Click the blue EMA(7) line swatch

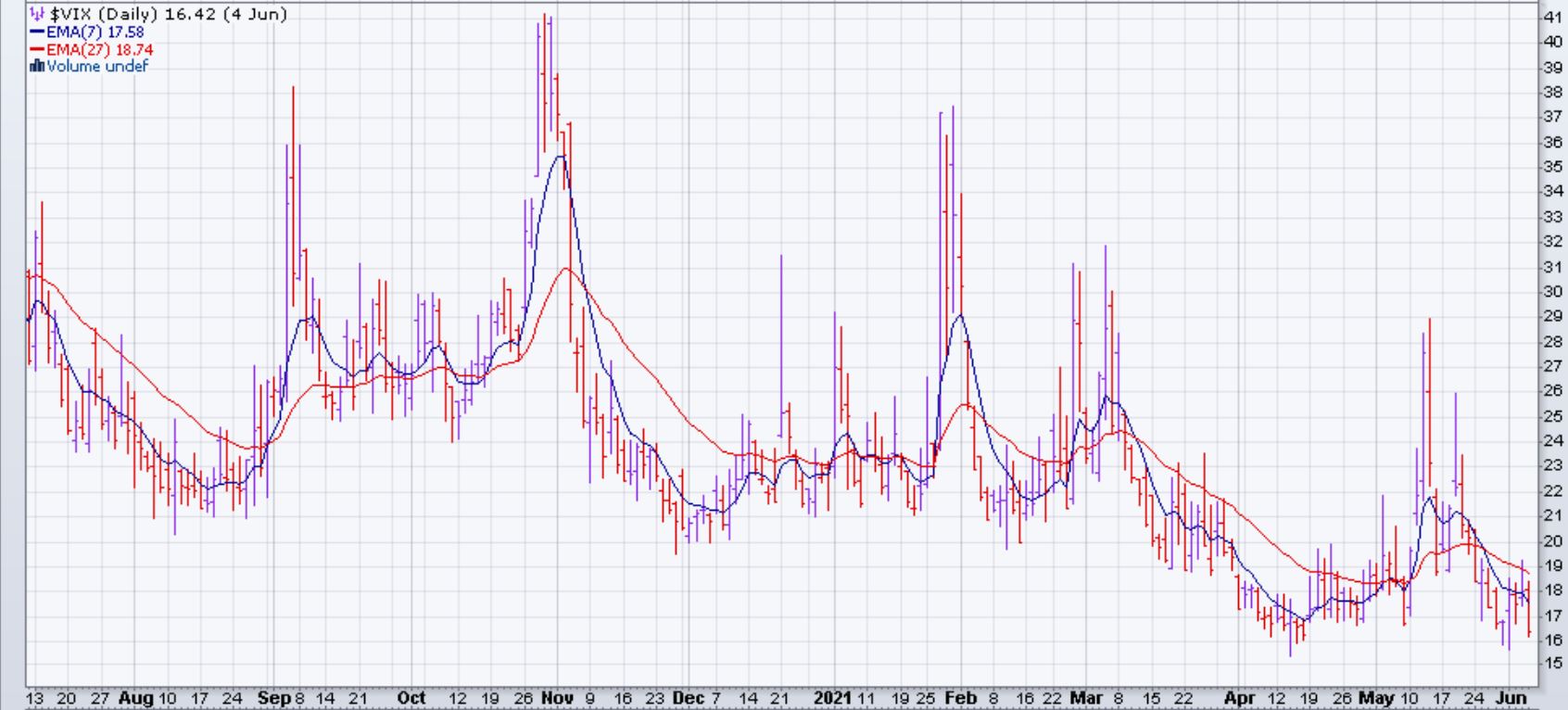(37, 32)
